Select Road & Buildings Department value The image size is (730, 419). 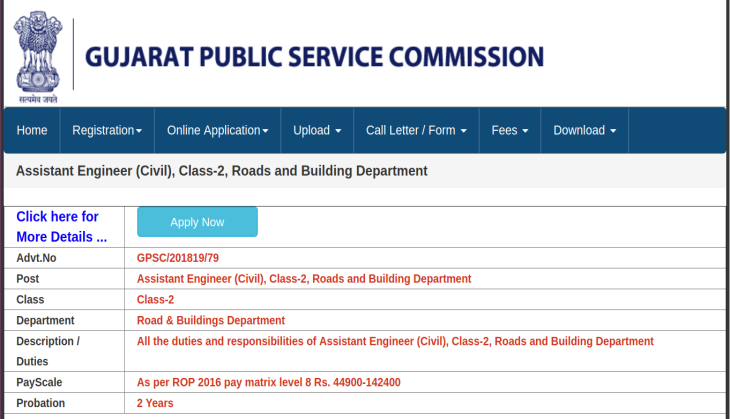coord(211,320)
